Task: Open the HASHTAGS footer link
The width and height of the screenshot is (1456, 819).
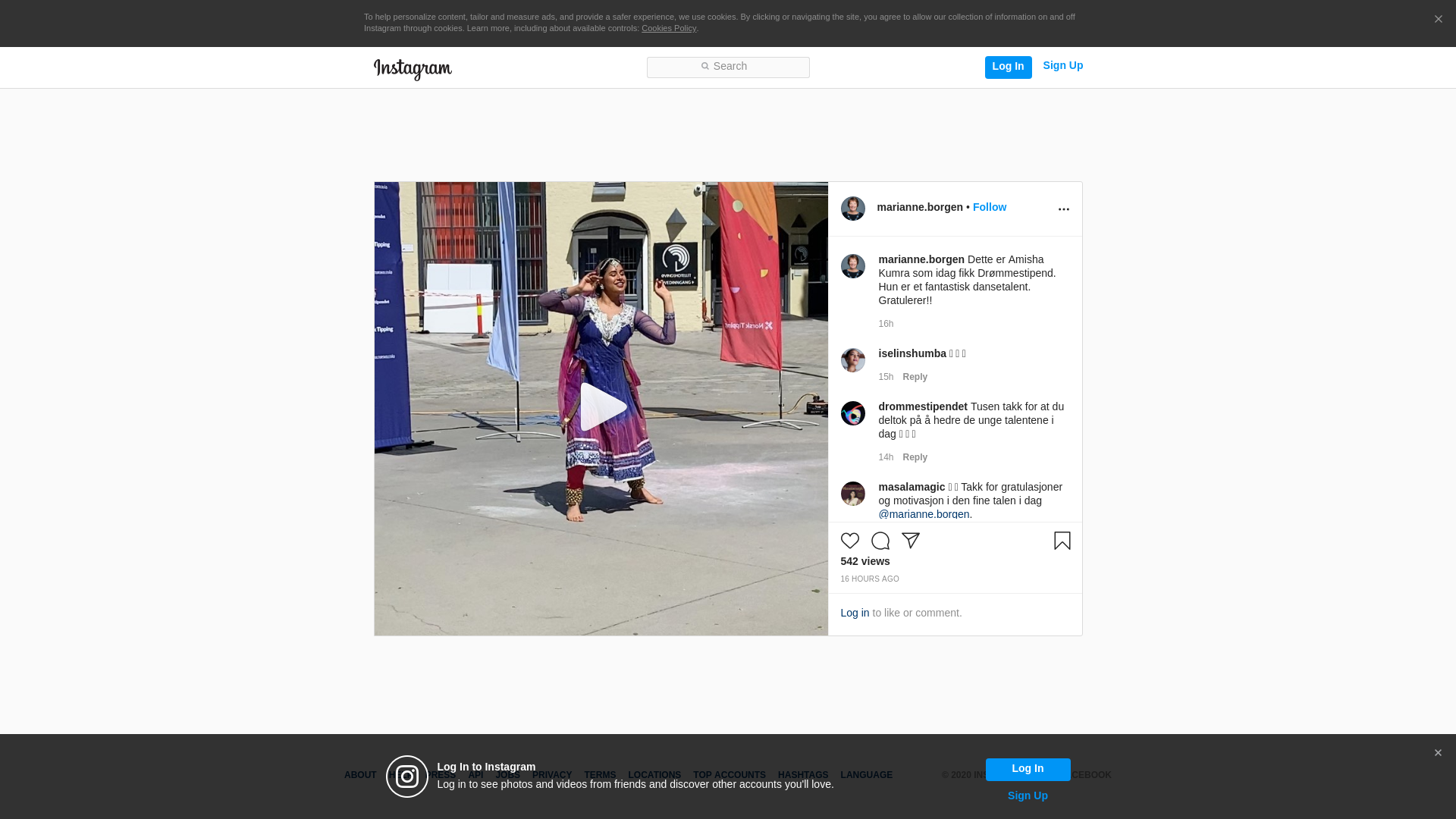Action: coord(802,776)
